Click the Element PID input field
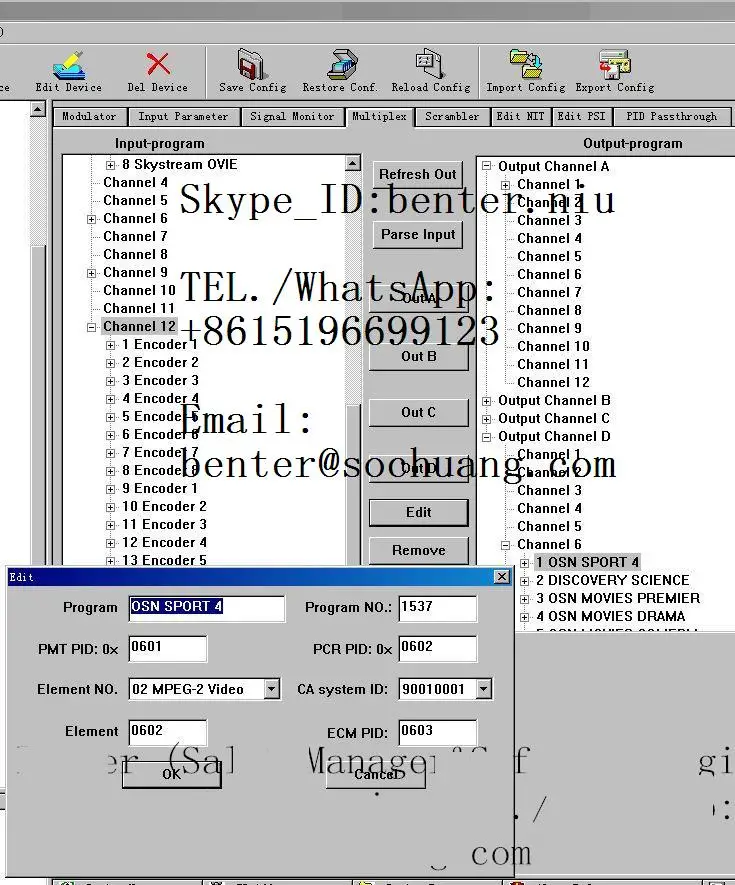 pos(168,733)
